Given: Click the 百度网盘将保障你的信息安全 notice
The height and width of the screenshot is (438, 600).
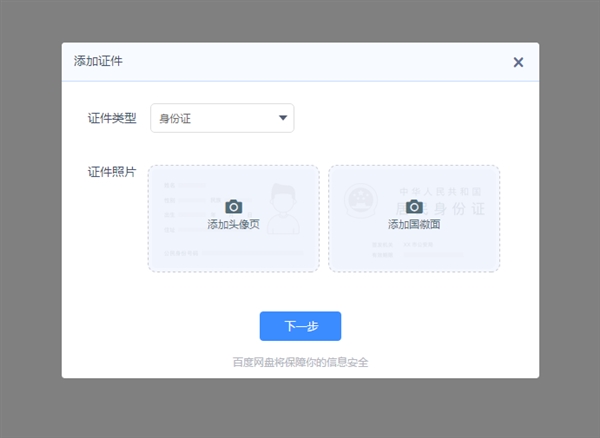Looking at the screenshot, I should click(x=300, y=362).
